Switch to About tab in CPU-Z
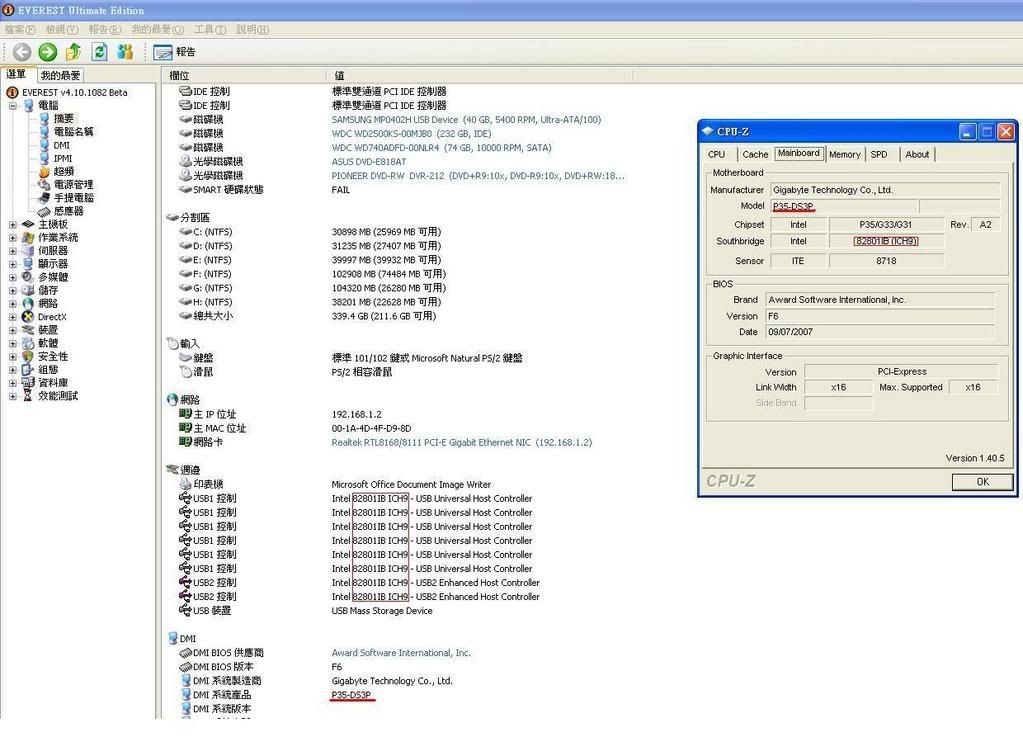 coord(917,155)
